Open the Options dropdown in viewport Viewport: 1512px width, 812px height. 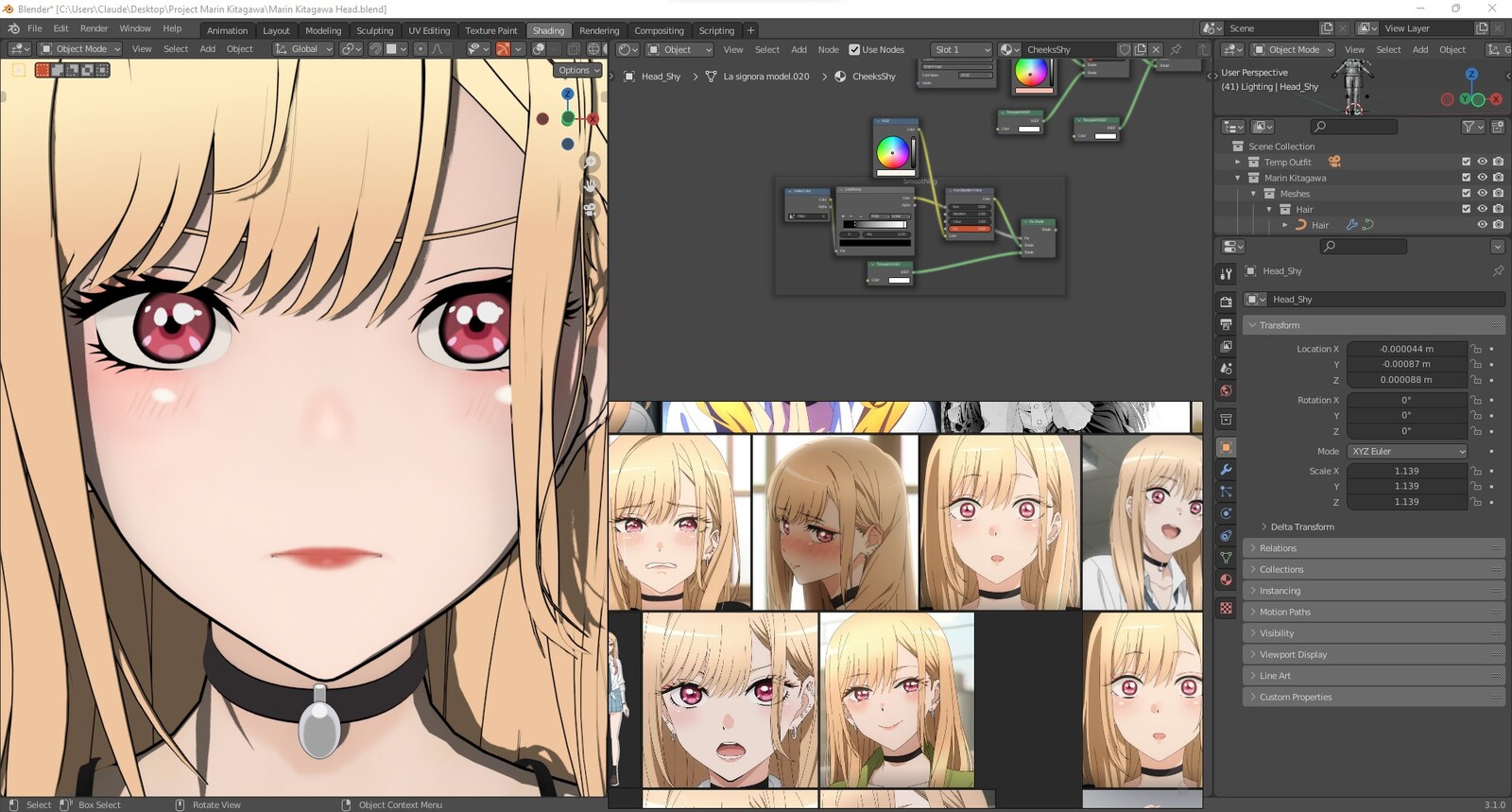click(x=578, y=70)
